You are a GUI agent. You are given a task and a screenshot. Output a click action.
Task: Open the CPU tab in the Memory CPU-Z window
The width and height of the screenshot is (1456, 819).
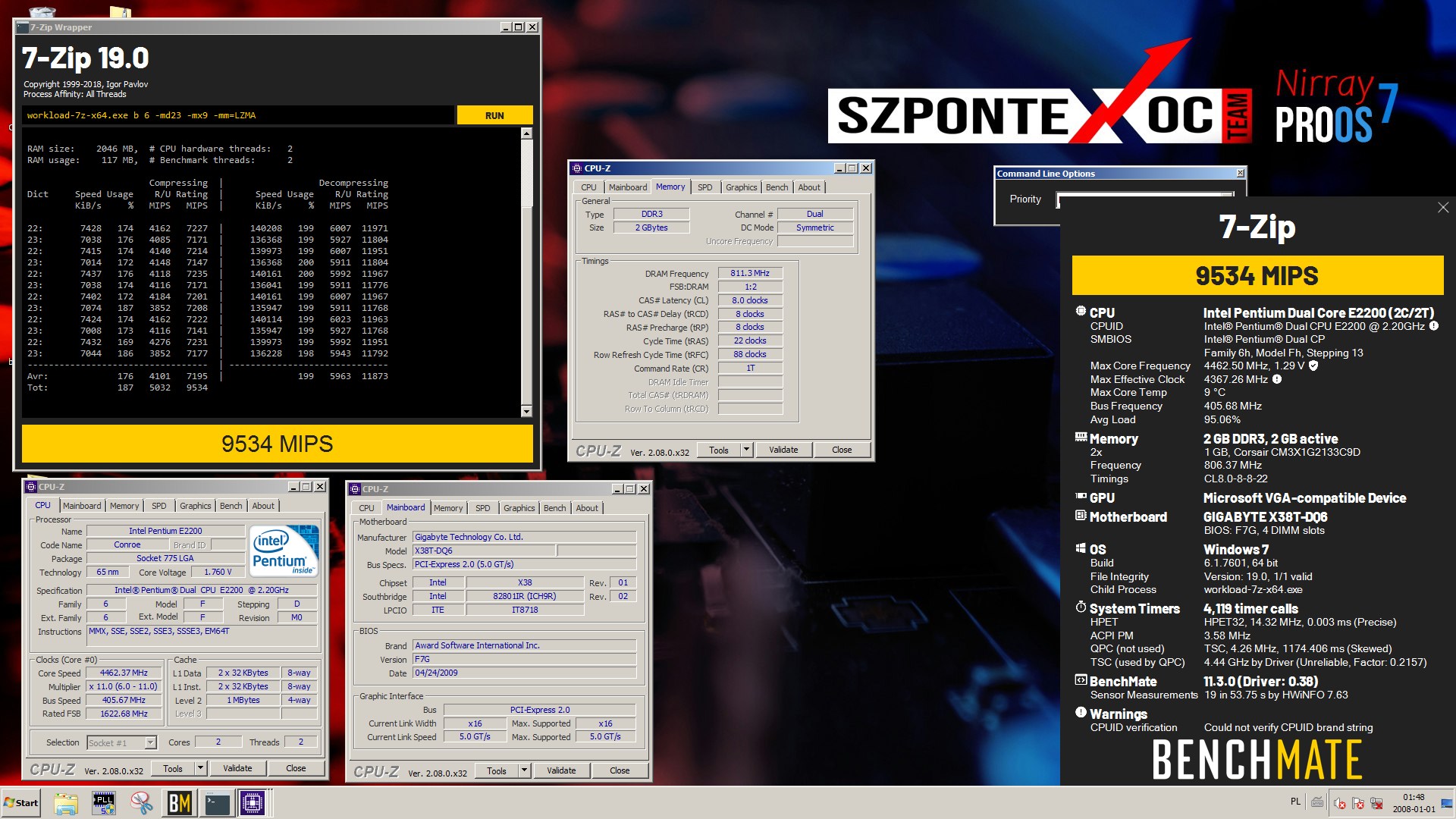588,187
